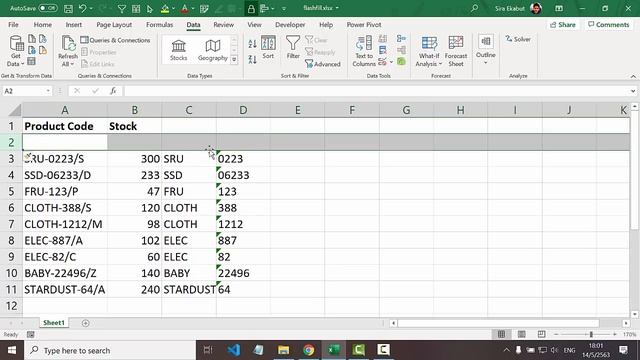The width and height of the screenshot is (640, 360).
Task: Open the Comments pane button
Action: tap(609, 25)
